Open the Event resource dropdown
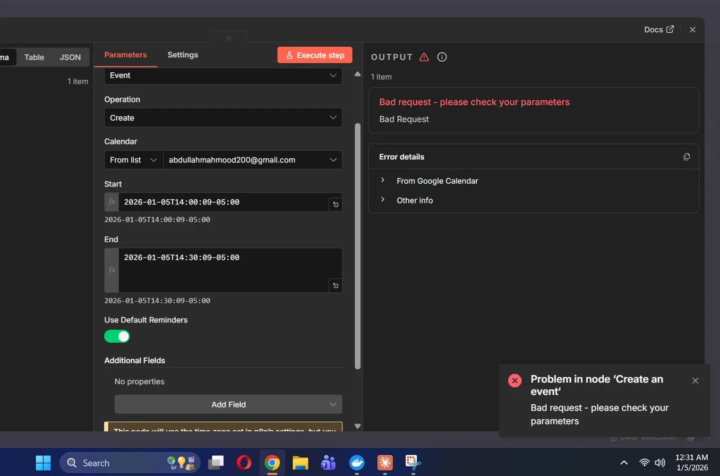The height and width of the screenshot is (476, 720). [223, 76]
